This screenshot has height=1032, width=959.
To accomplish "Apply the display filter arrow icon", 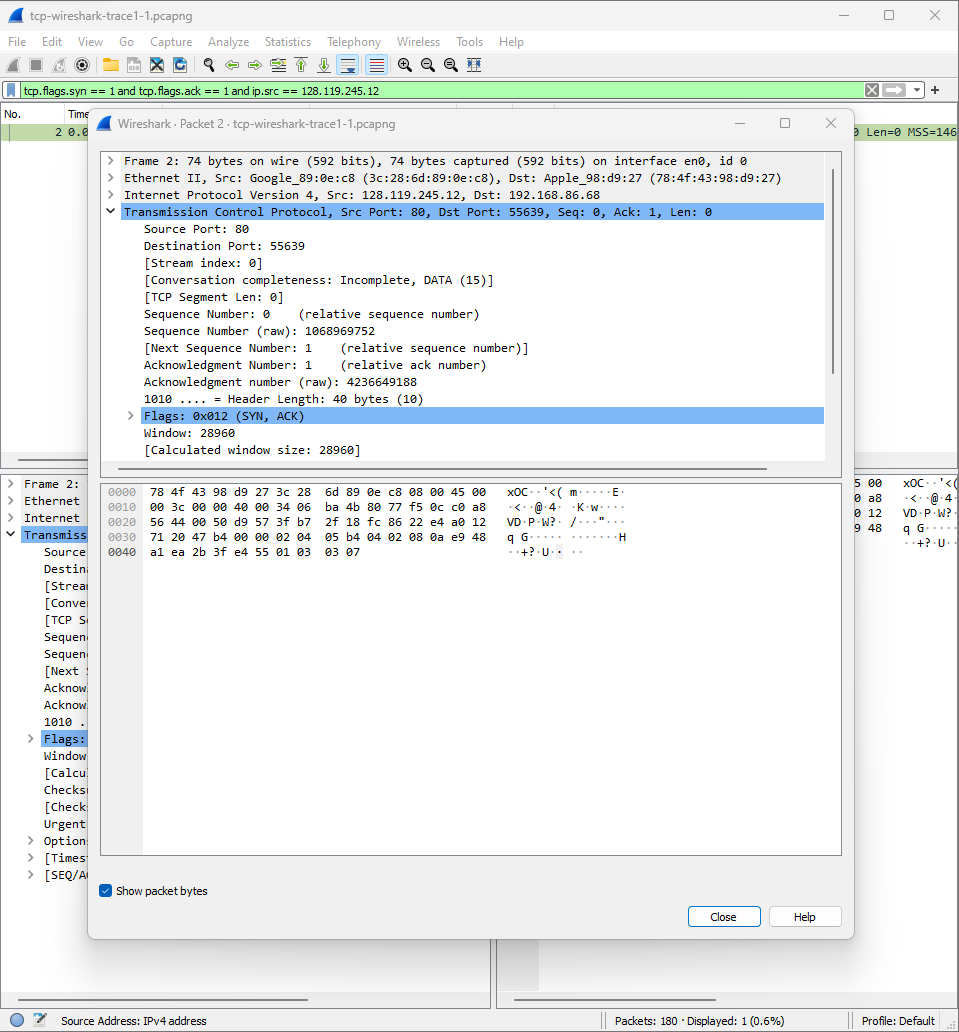I will [894, 90].
